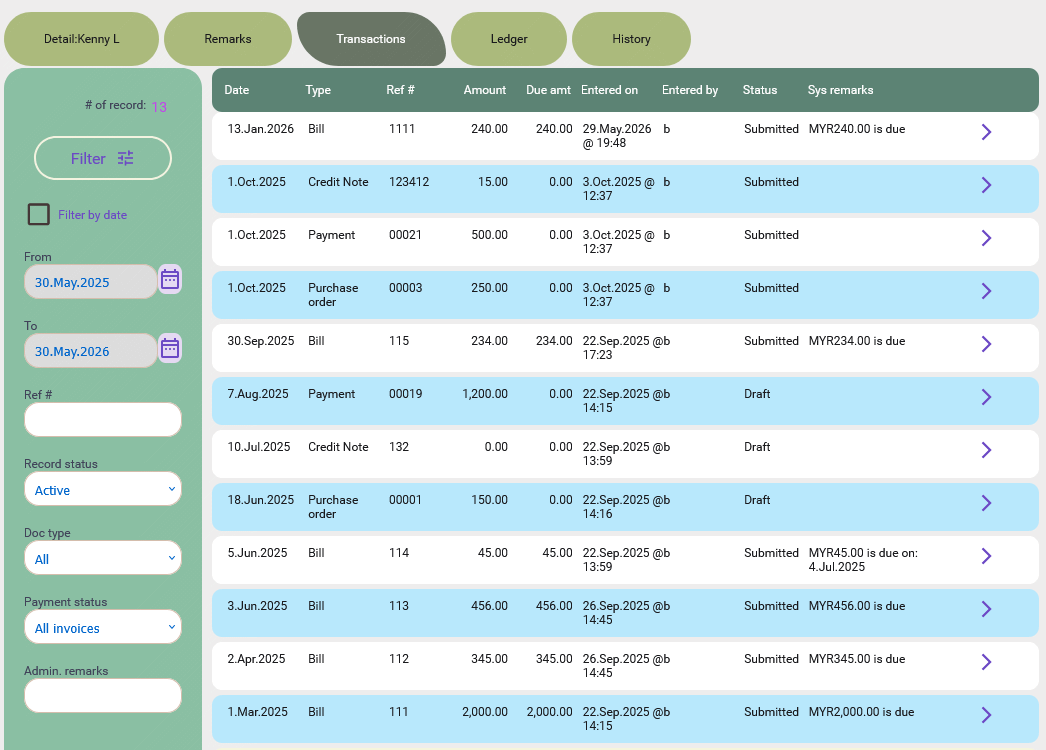Open details arrow for Bill 112
The image size is (1046, 750).
pos(986,662)
